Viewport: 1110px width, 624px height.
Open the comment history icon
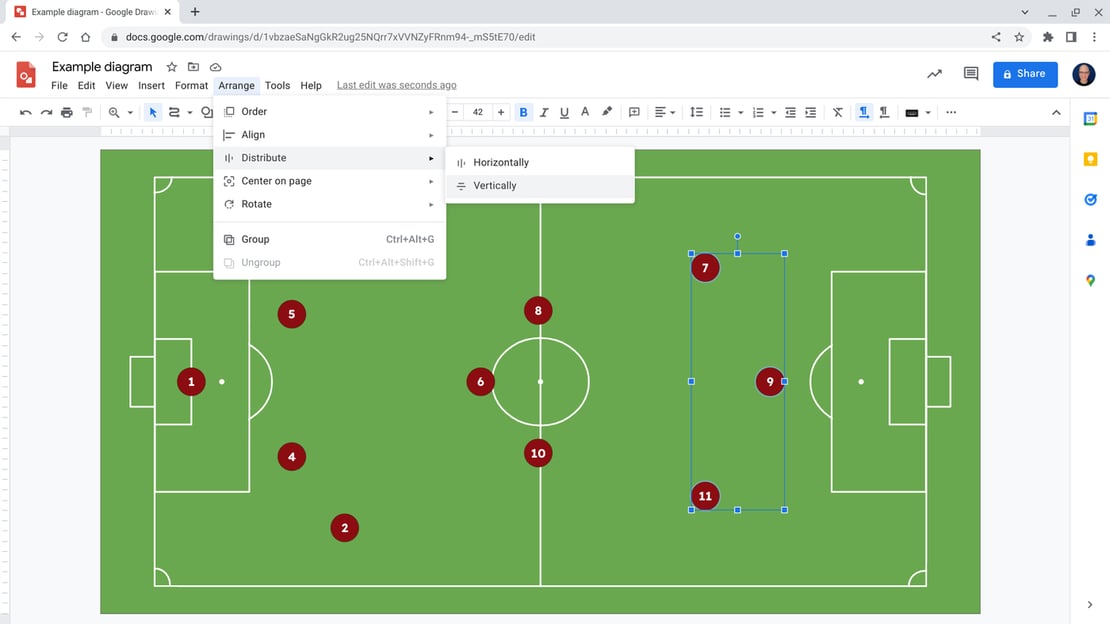tap(970, 74)
